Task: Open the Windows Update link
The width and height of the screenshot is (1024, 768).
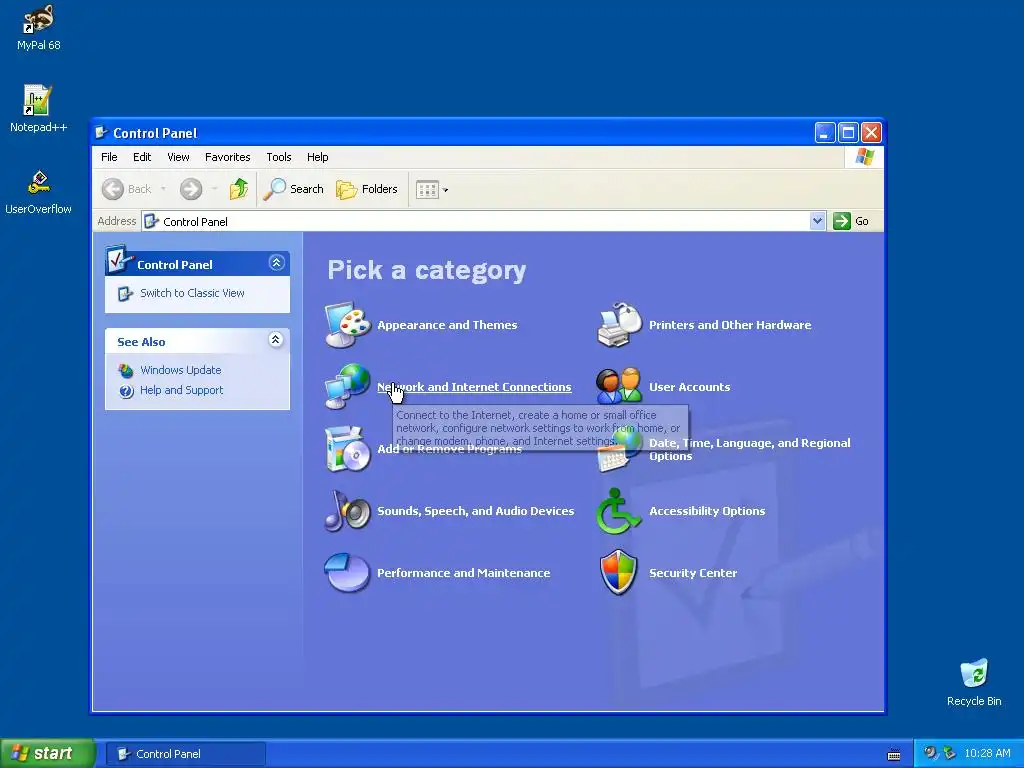Action: (181, 370)
